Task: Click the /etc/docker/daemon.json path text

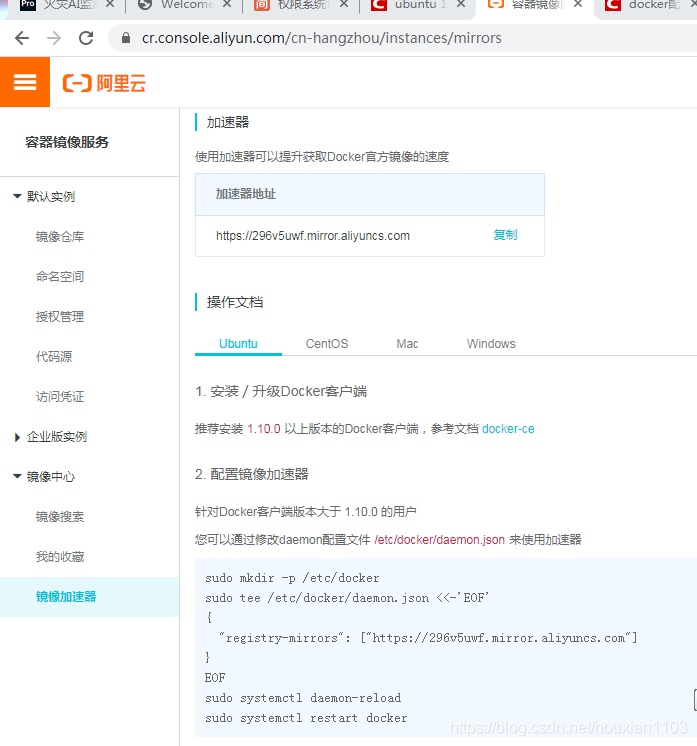Action: tap(440, 540)
